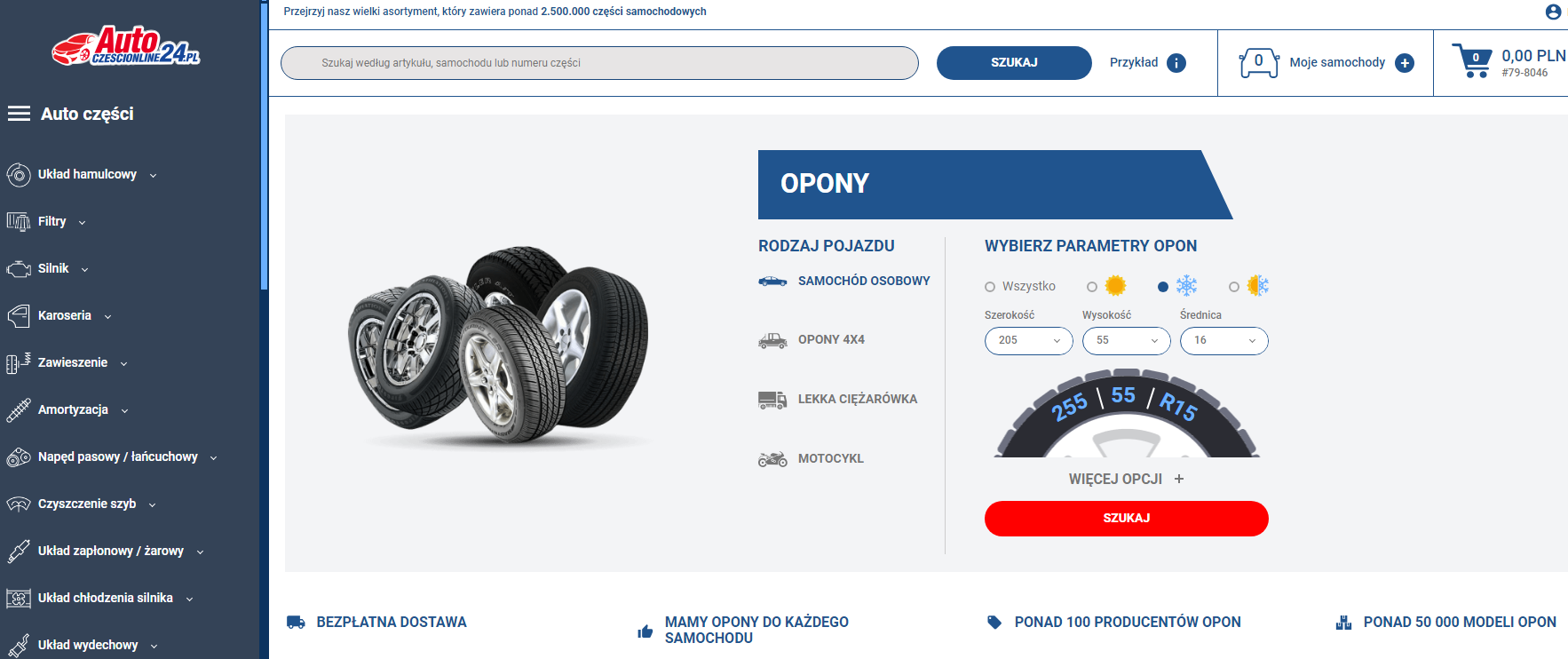Select the Wszystko tyre radio button
This screenshot has height=659, width=1568.
click(x=990, y=287)
